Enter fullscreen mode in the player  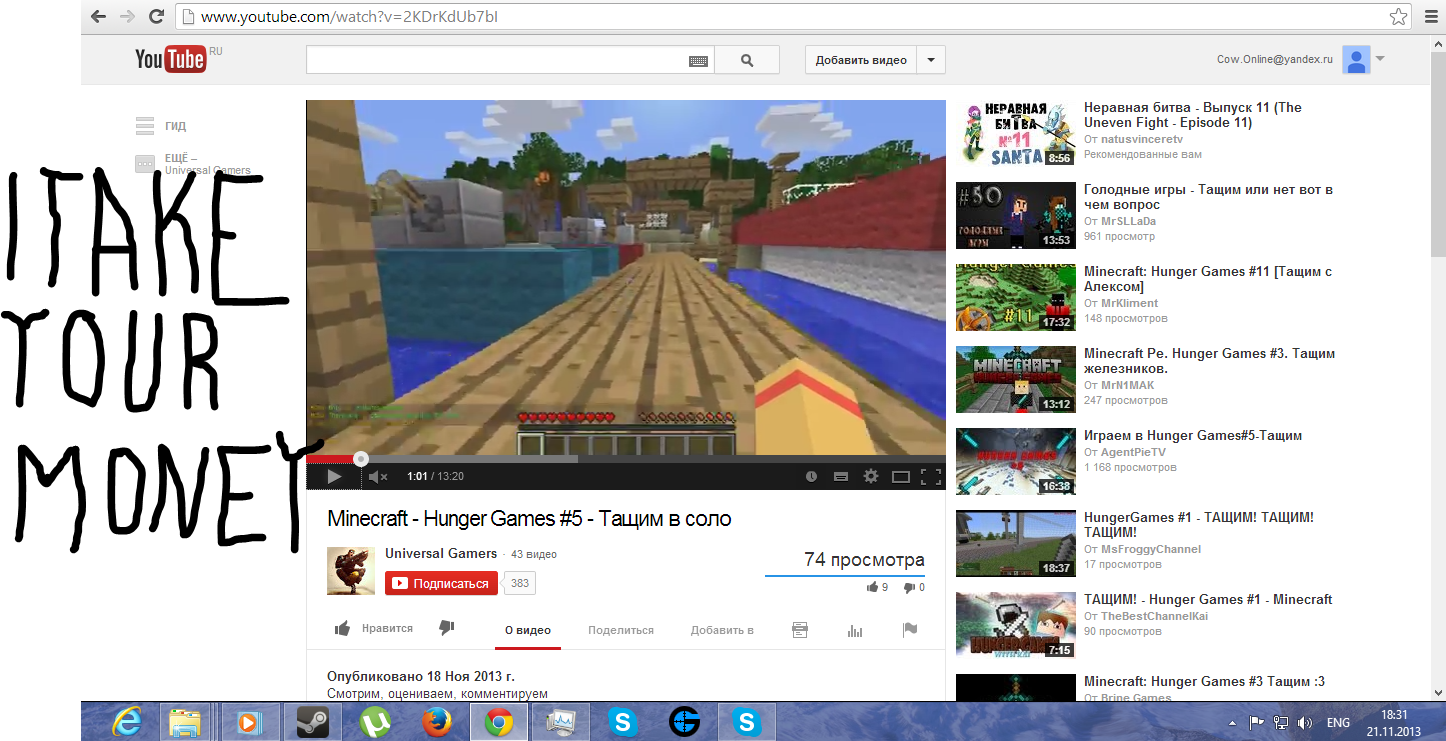pyautogui.click(x=931, y=476)
